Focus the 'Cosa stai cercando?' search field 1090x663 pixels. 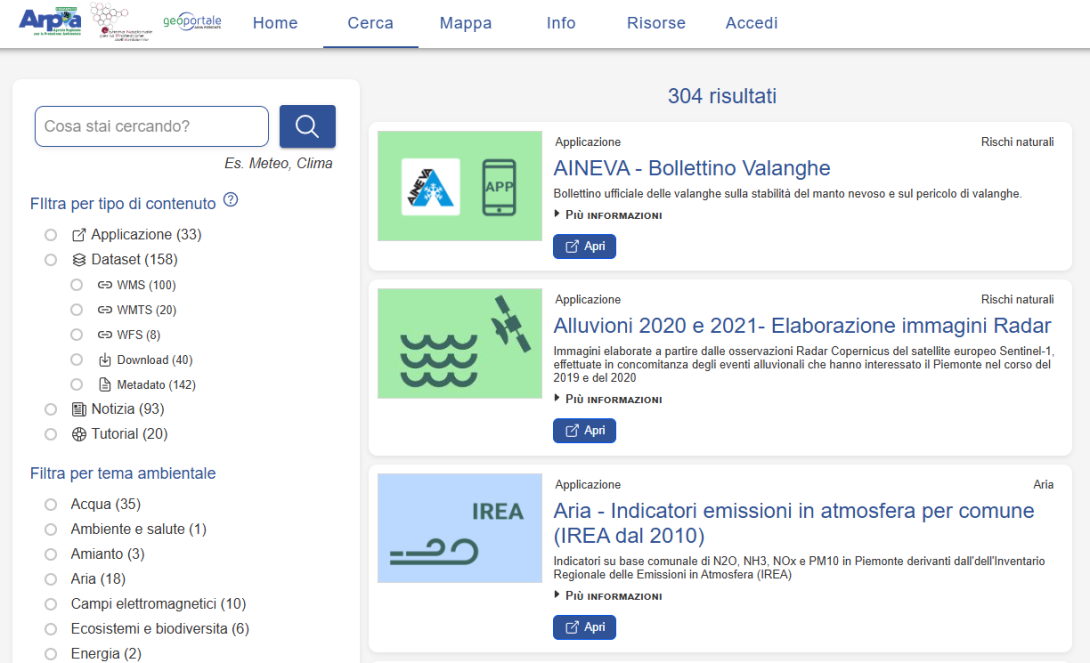(152, 126)
